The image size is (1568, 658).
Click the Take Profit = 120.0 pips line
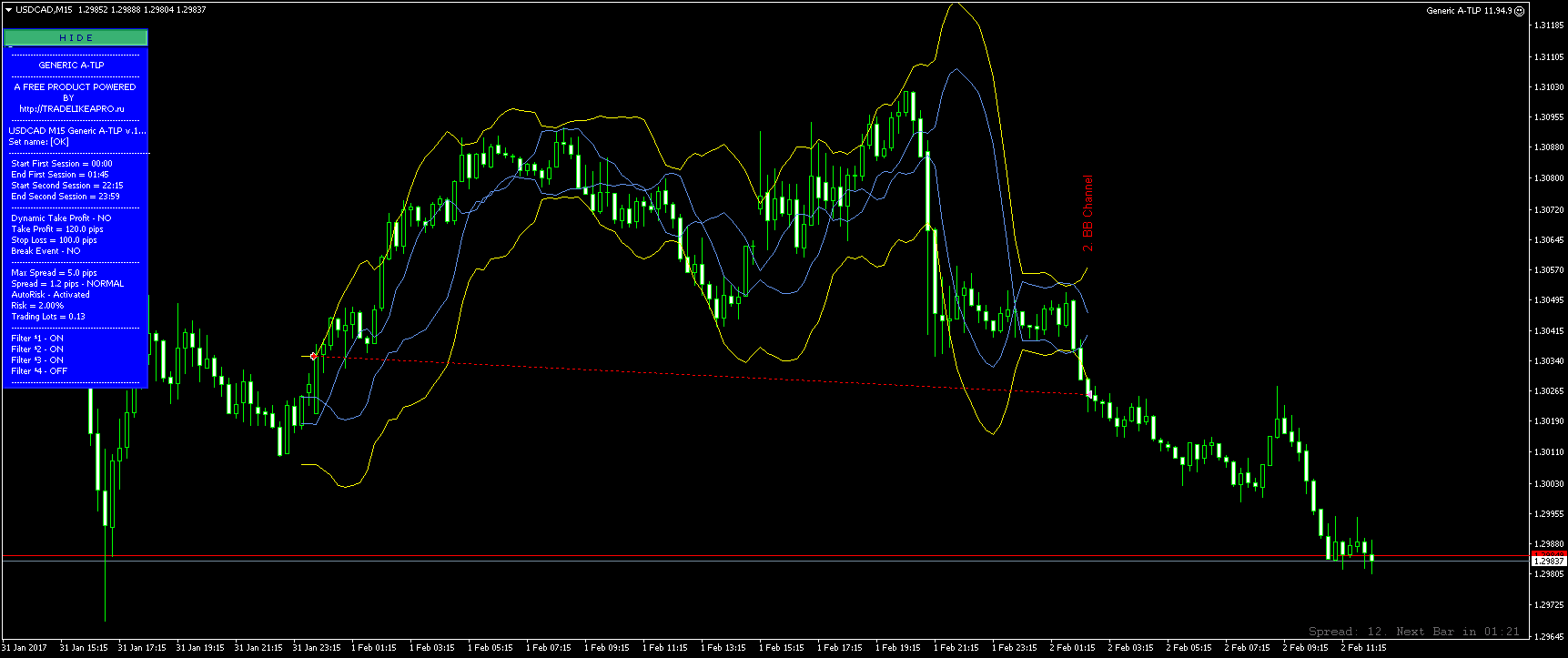(57, 229)
